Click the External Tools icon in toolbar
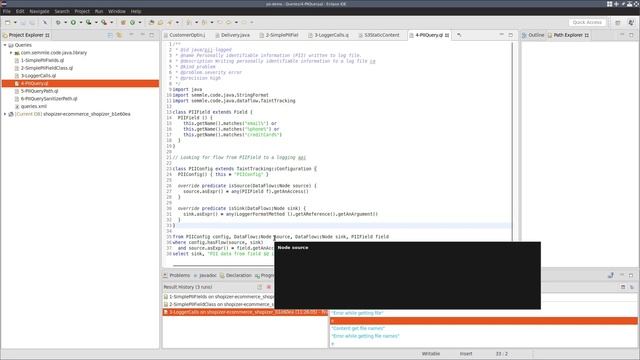This screenshot has width=640, height=360. point(104,22)
